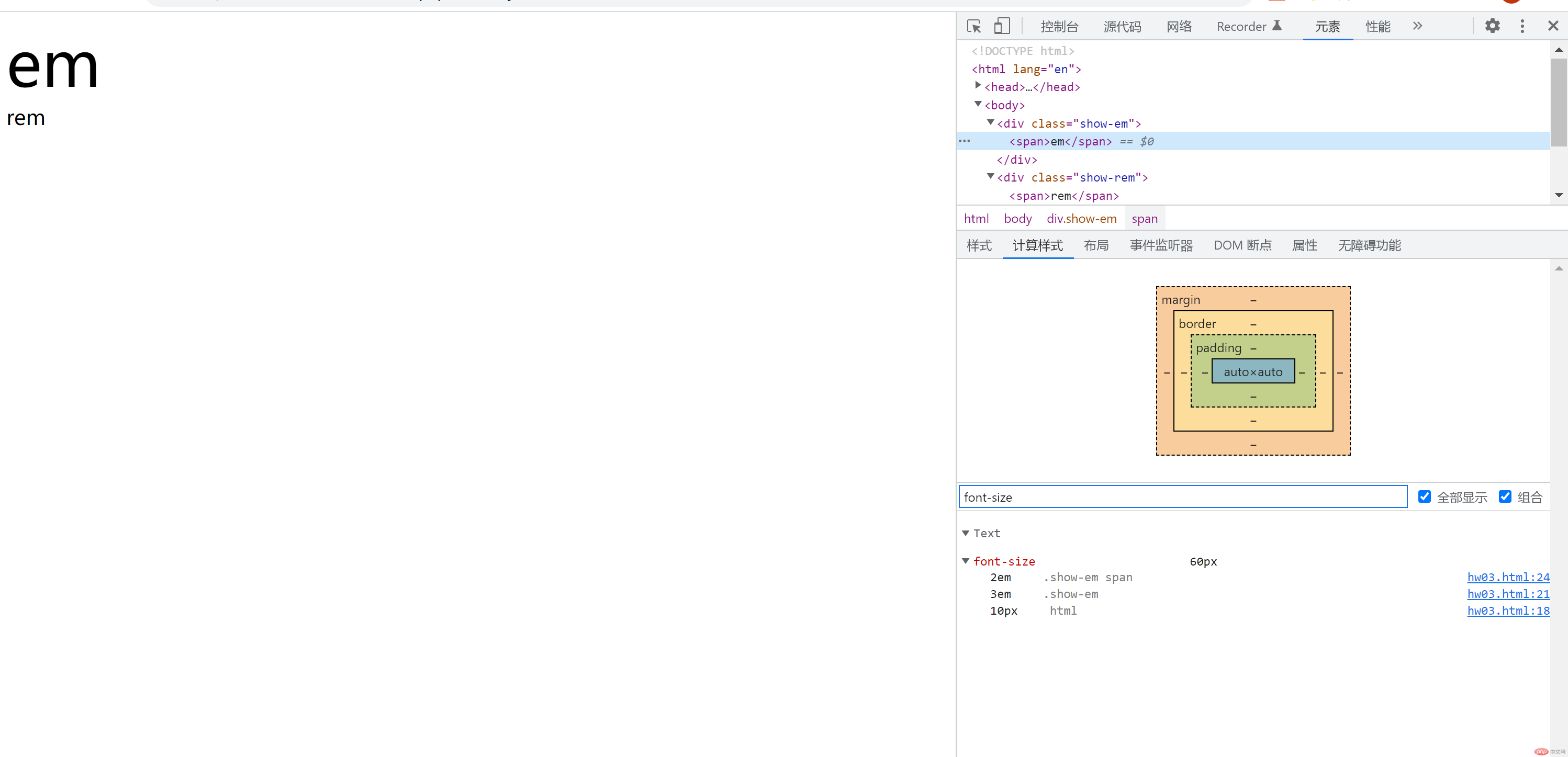Switch to the 源代码 tab
Viewport: 1568px width, 757px height.
click(x=1122, y=26)
